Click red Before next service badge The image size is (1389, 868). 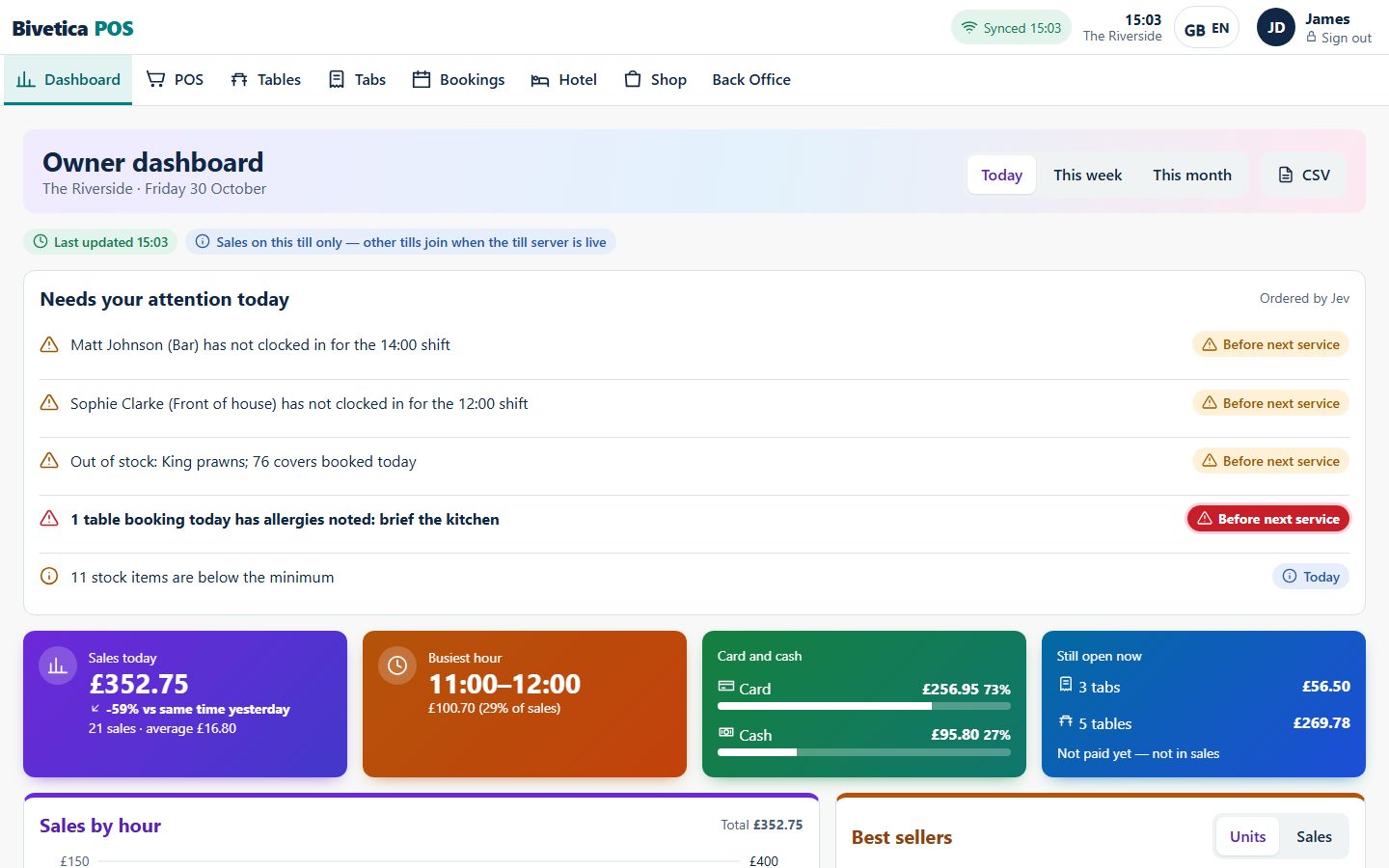pyautogui.click(x=1268, y=519)
